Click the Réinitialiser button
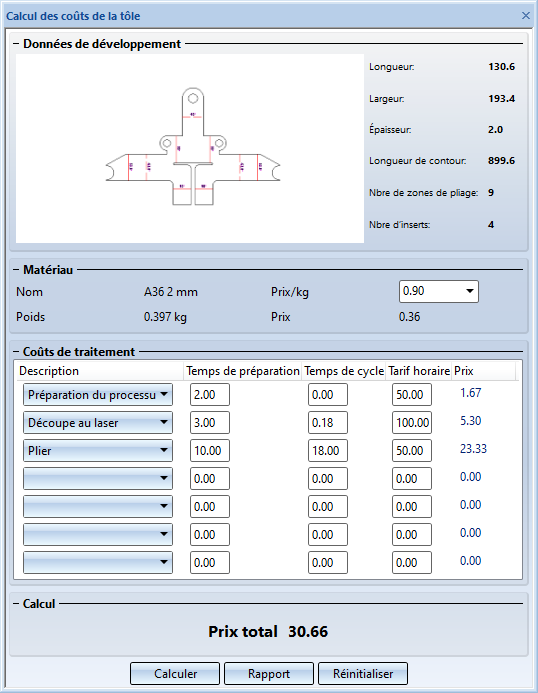 pyautogui.click(x=363, y=674)
